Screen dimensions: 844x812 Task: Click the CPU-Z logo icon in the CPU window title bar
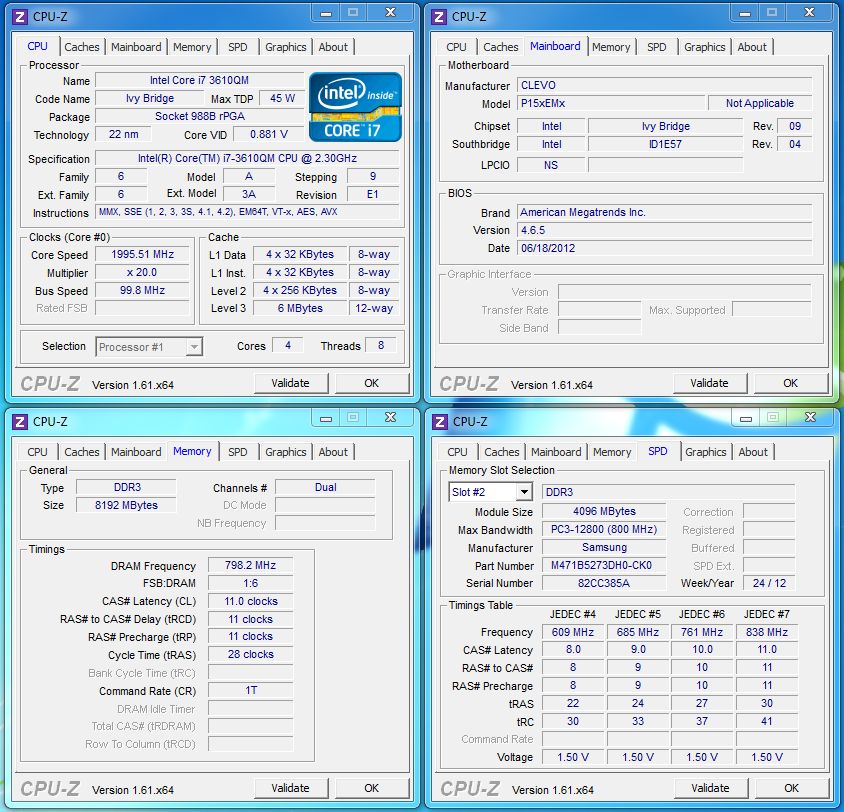point(20,17)
